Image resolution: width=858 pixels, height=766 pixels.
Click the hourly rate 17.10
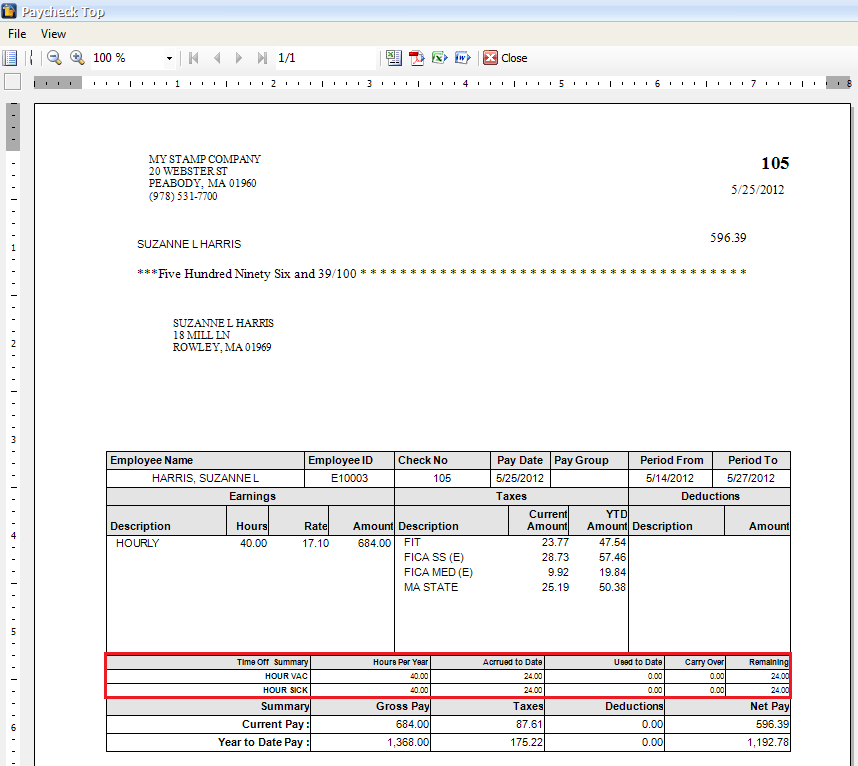tap(316, 543)
